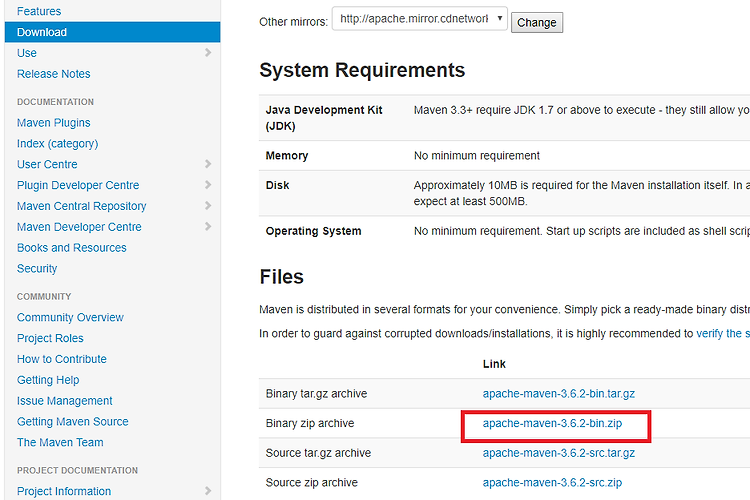Click the 'System Requirements' heading
Viewport: 750px width, 500px height.
point(362,70)
